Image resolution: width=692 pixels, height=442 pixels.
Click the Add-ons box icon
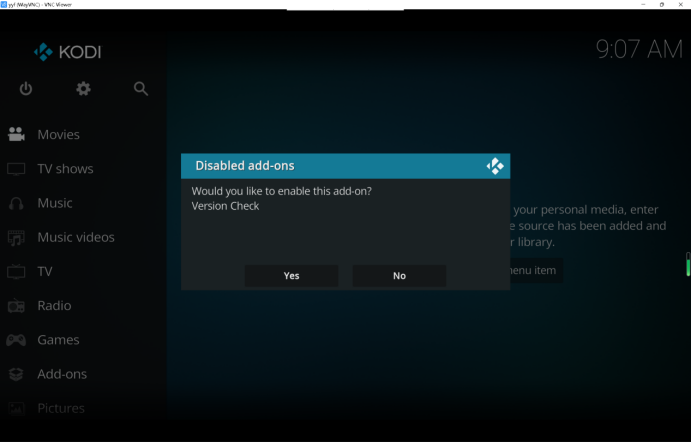click(x=16, y=374)
